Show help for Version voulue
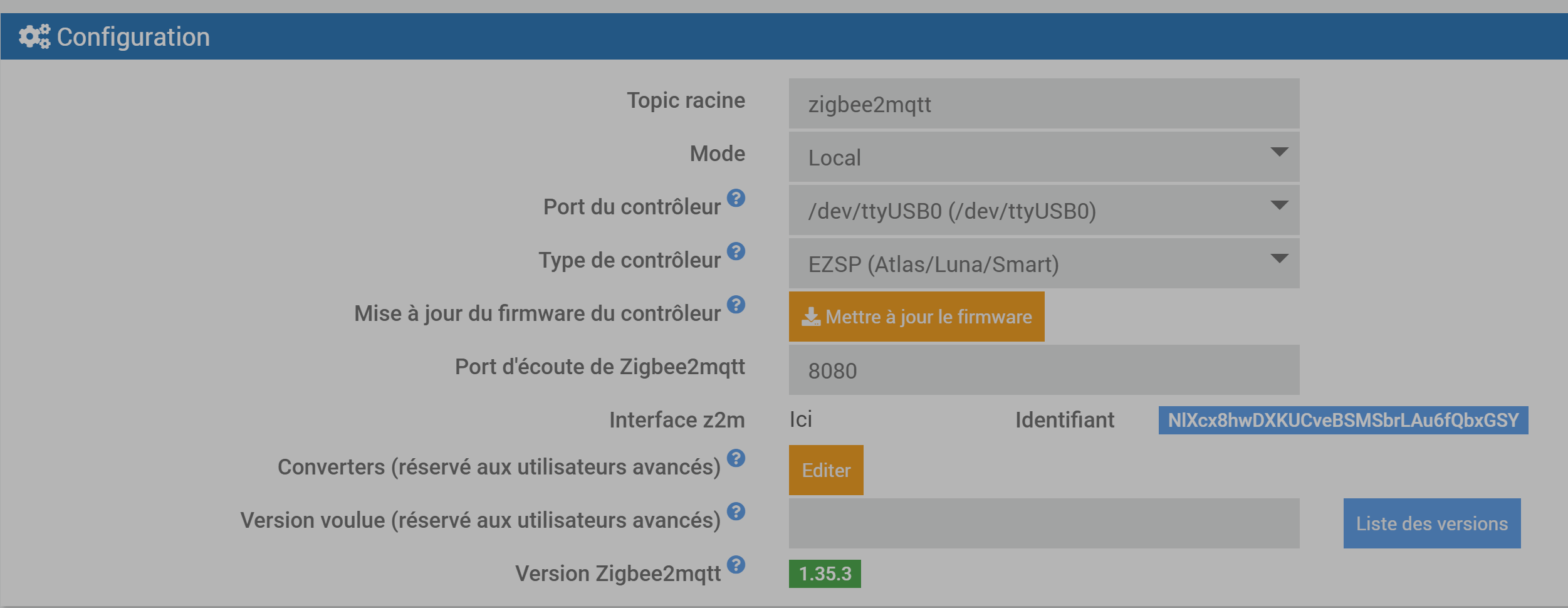The width and height of the screenshot is (1568, 608). [736, 511]
